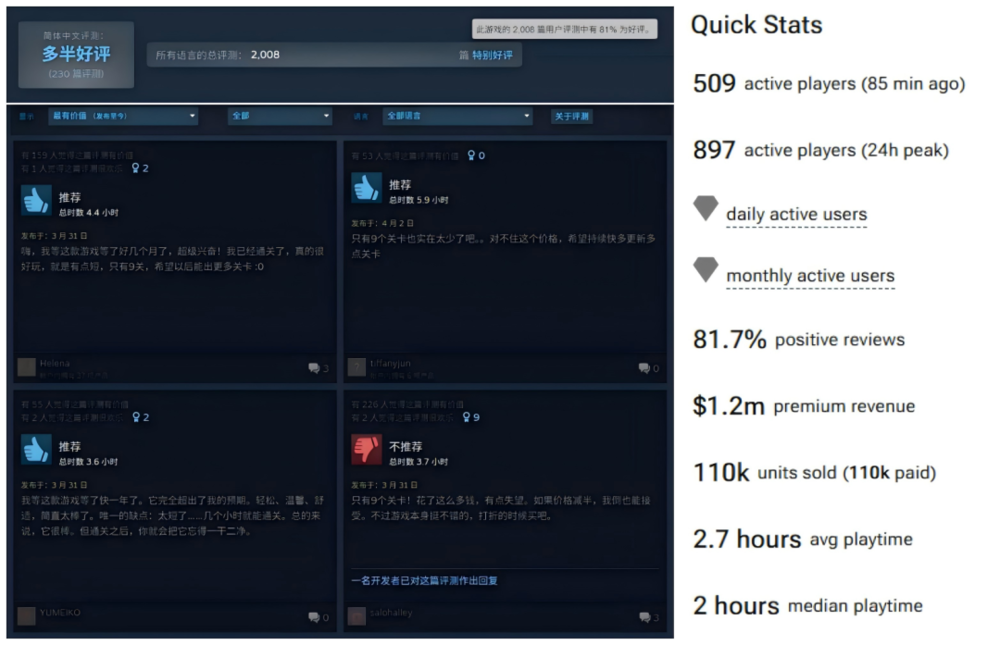This screenshot has width=1000, height=645.
Task: Open comments bubble on salohalley's review
Action: (645, 618)
